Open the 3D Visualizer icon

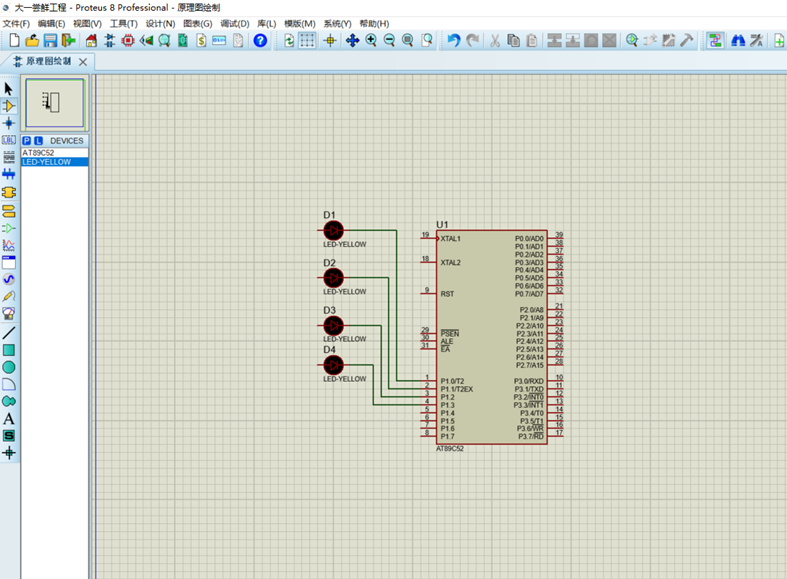(x=146, y=40)
